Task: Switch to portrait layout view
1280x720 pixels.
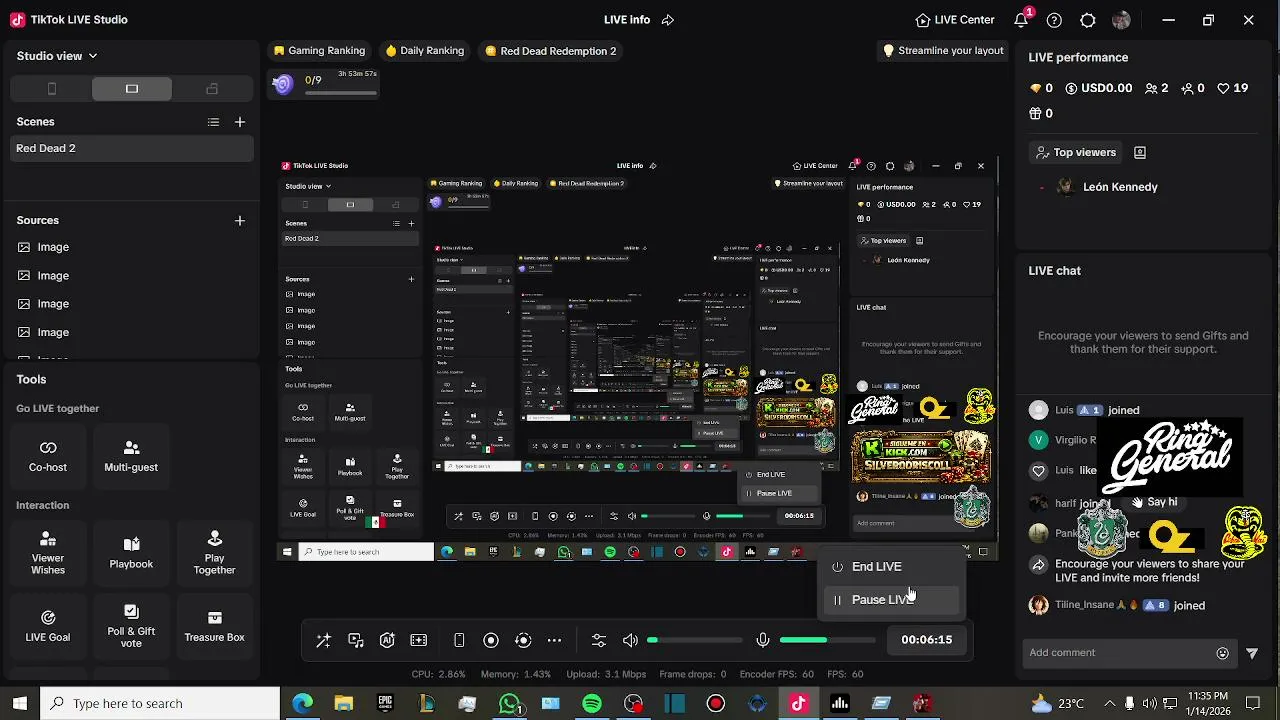Action: click(x=52, y=89)
